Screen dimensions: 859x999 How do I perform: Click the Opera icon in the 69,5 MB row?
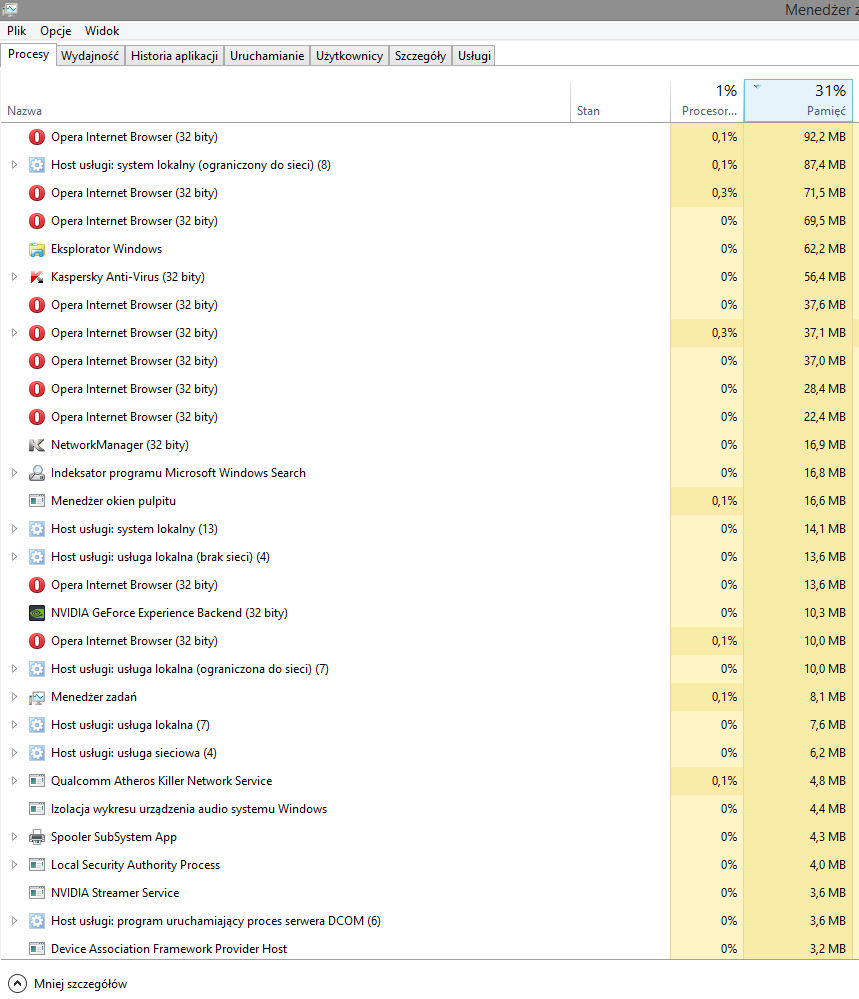tap(37, 221)
